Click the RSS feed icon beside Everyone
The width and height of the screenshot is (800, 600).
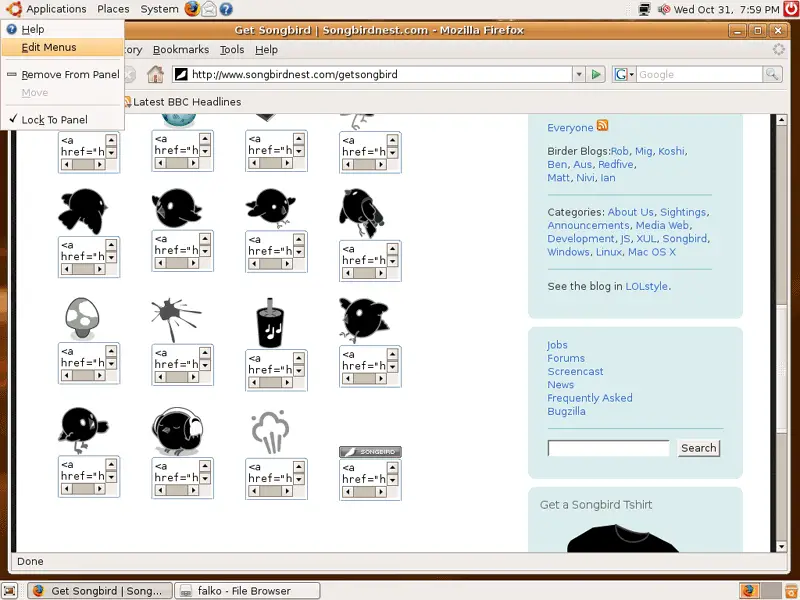(x=603, y=126)
